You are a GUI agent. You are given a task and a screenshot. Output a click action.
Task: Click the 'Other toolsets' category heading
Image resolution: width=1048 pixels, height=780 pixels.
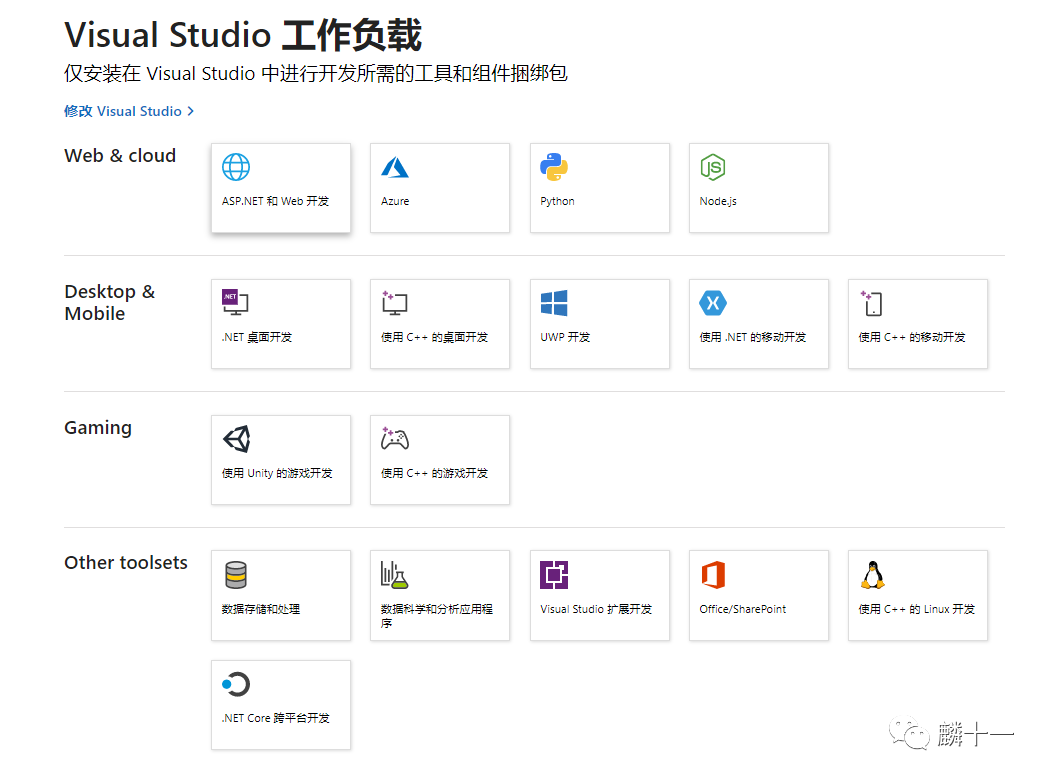click(126, 563)
